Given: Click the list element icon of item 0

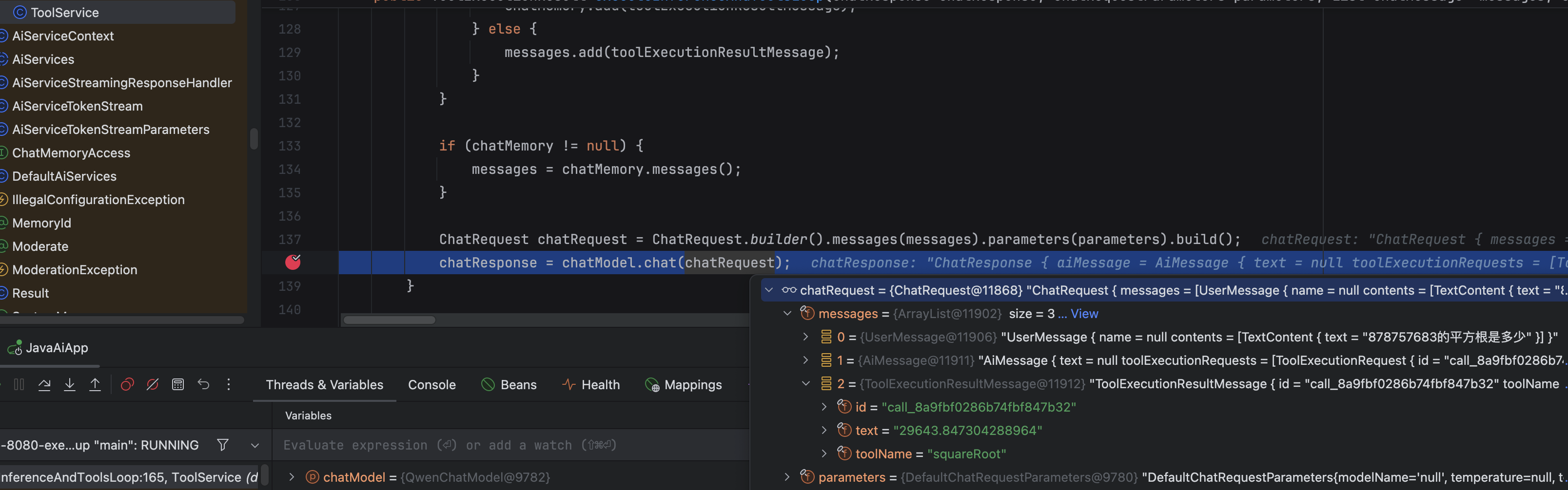Looking at the screenshot, I should coord(826,337).
